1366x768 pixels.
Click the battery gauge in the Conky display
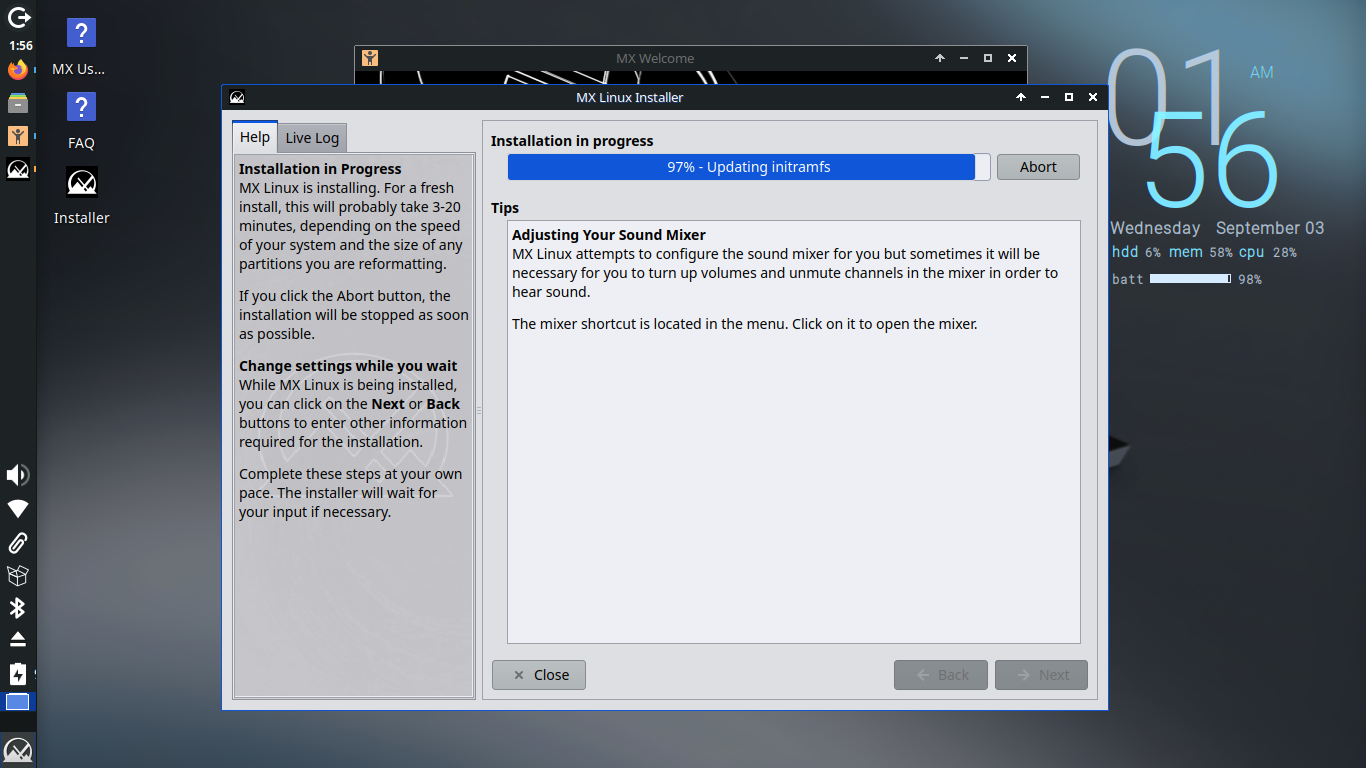pyautogui.click(x=1190, y=278)
